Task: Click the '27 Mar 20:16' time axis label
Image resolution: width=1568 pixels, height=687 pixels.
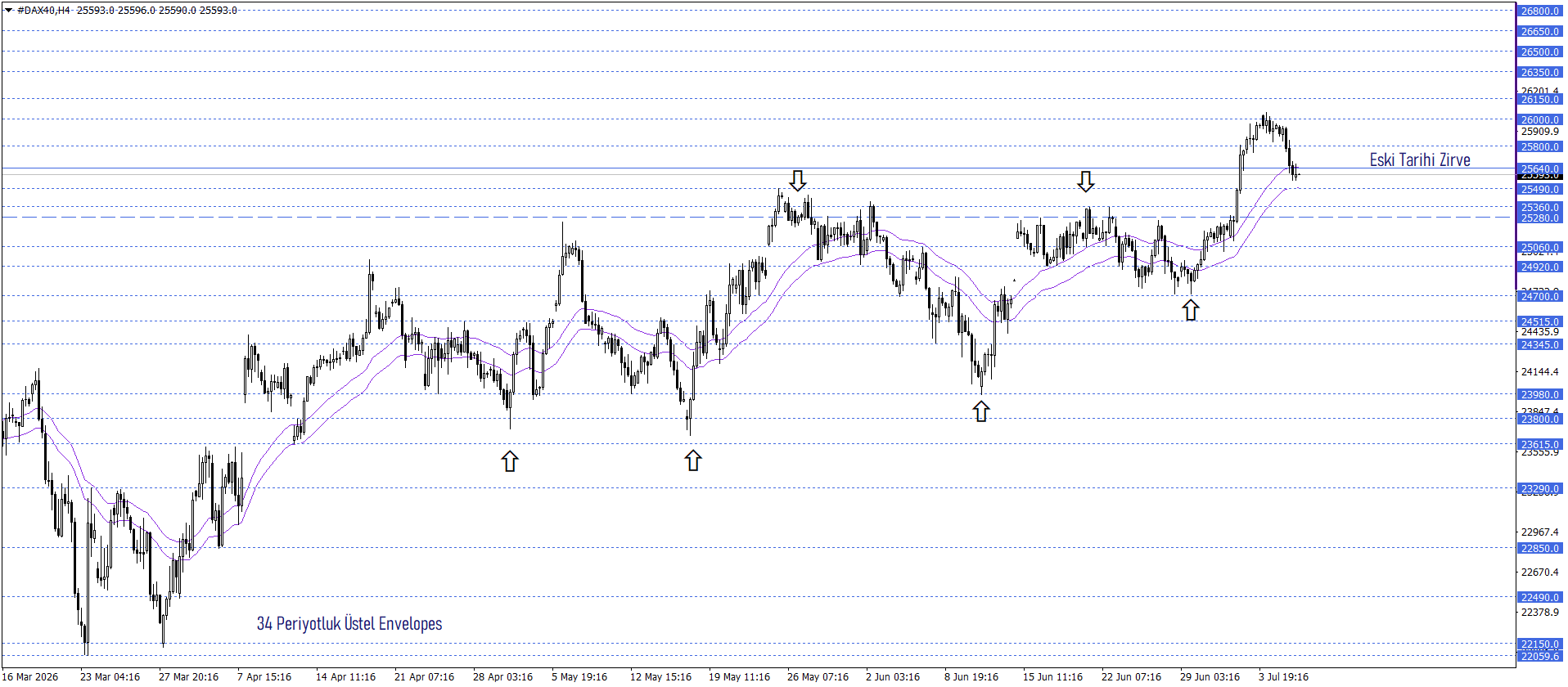Action: pyautogui.click(x=188, y=676)
